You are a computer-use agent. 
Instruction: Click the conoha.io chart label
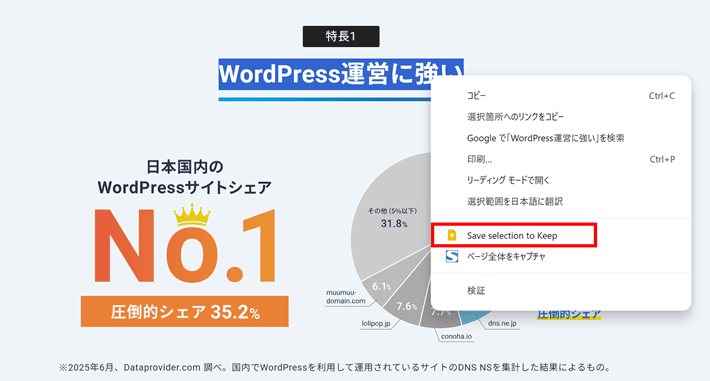click(x=456, y=336)
